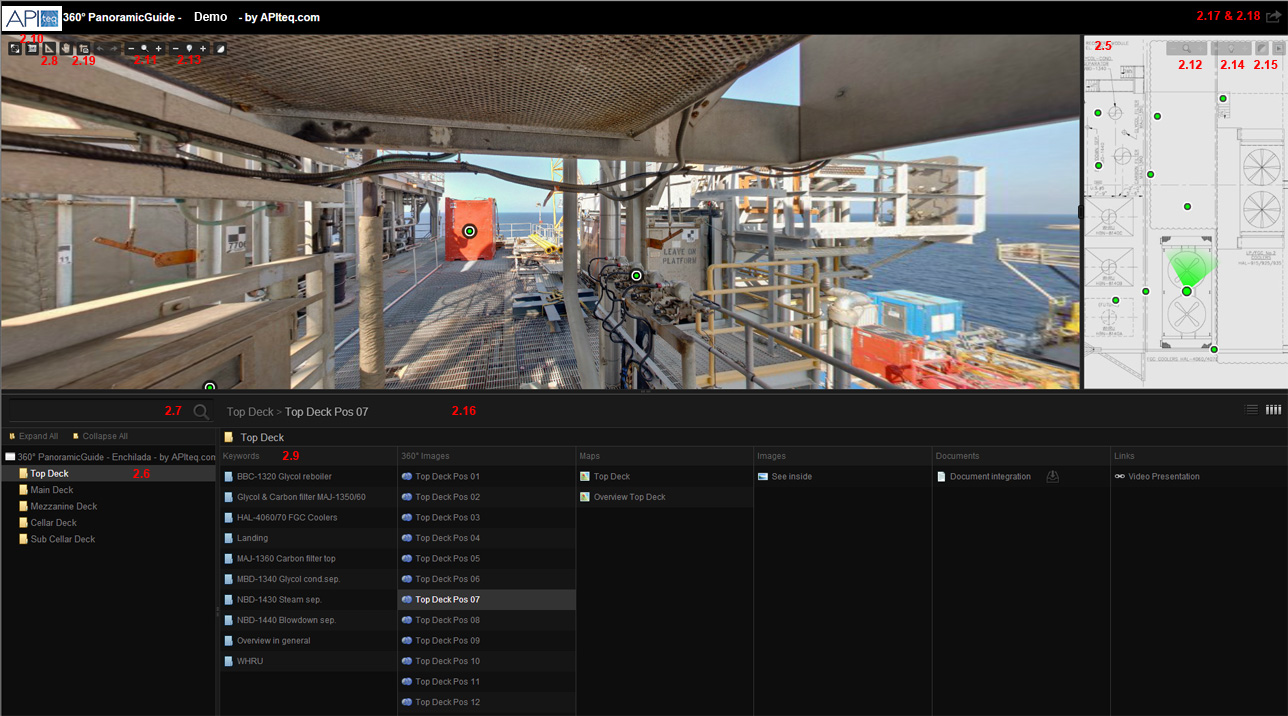Activate the fullscreen view icon
1288x716 pixels.
click(15, 47)
